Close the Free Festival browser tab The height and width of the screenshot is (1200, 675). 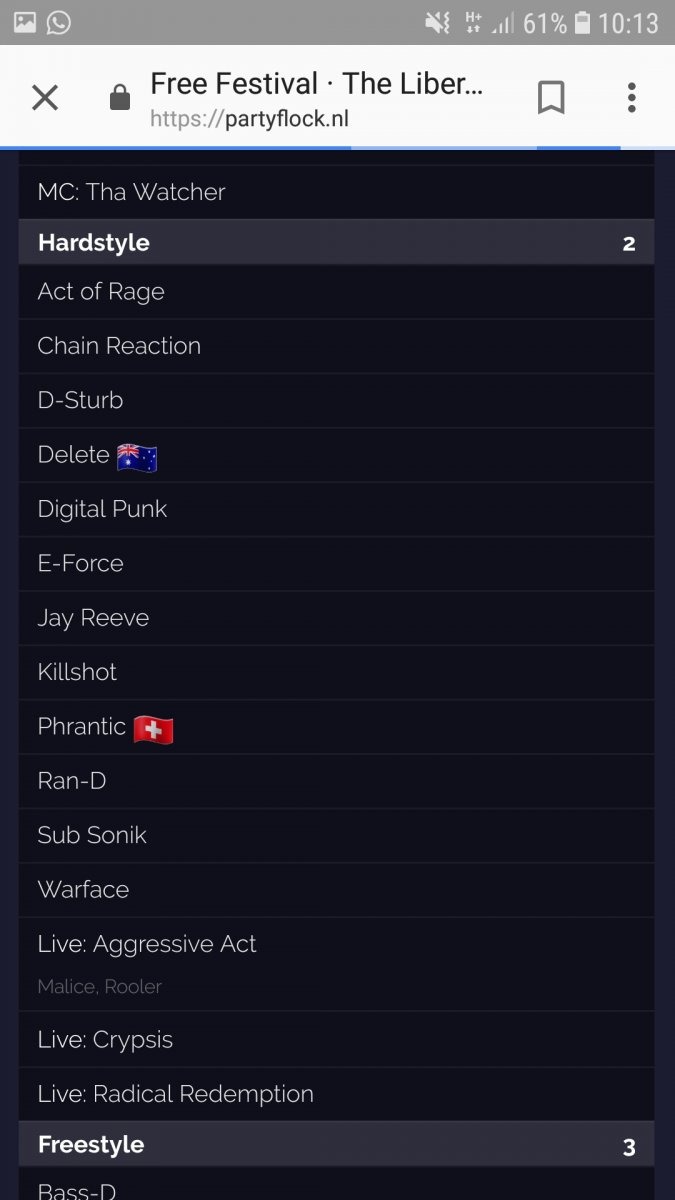(45, 97)
